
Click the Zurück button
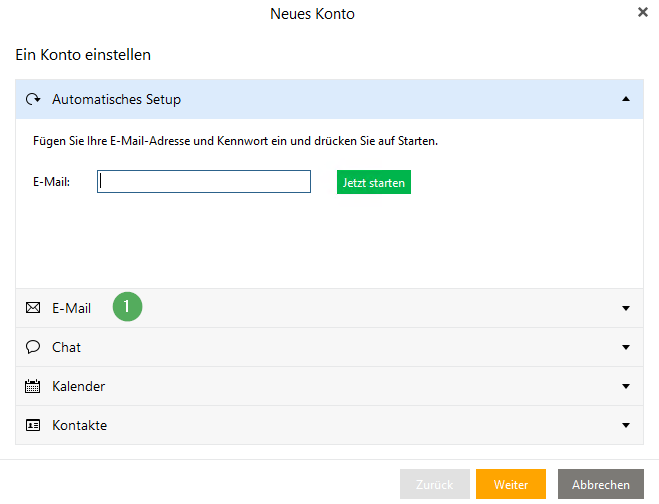tap(435, 484)
